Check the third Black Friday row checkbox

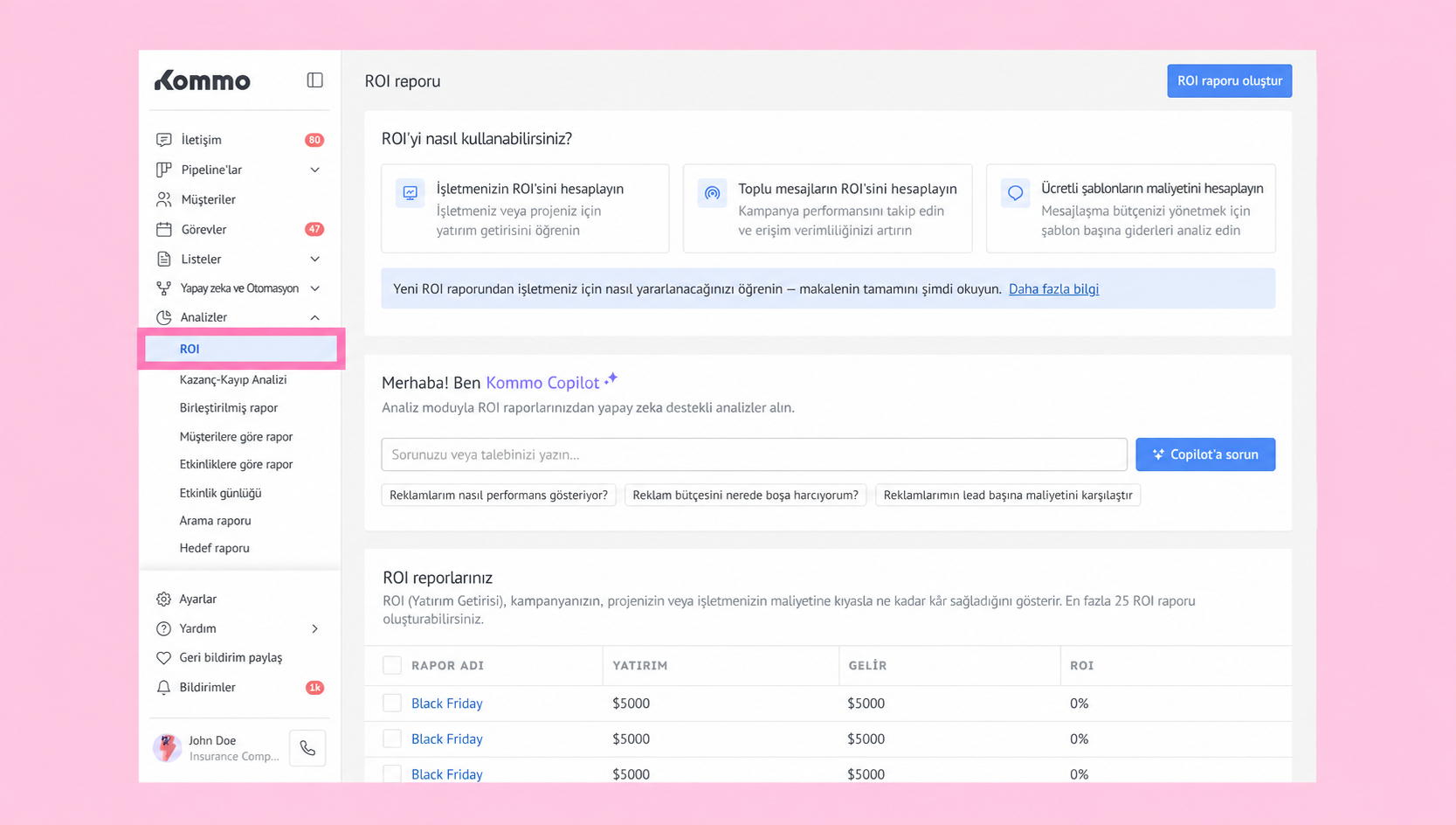(x=392, y=774)
